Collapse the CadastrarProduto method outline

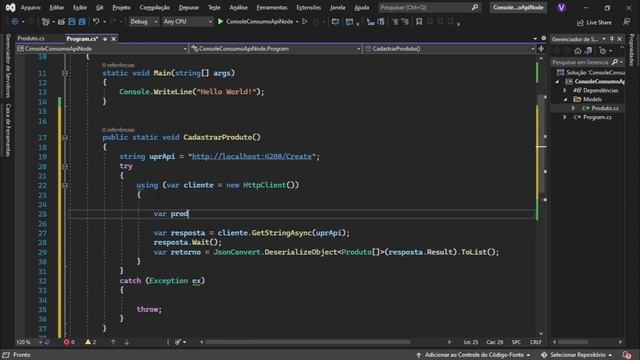click(65, 138)
